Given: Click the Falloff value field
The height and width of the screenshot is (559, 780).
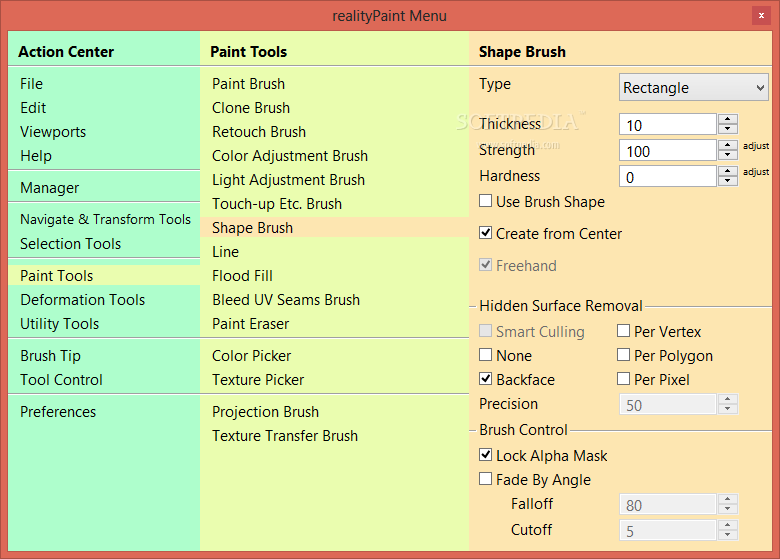Looking at the screenshot, I should click(668, 504).
